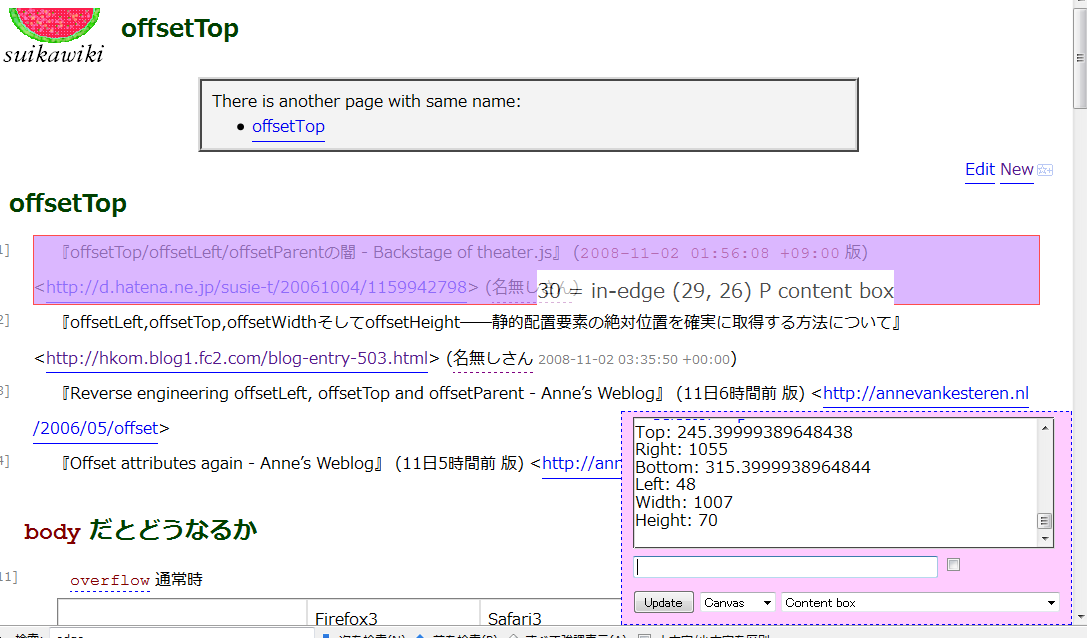
Task: Tick the checkbox beside the text input
Action: click(x=953, y=565)
